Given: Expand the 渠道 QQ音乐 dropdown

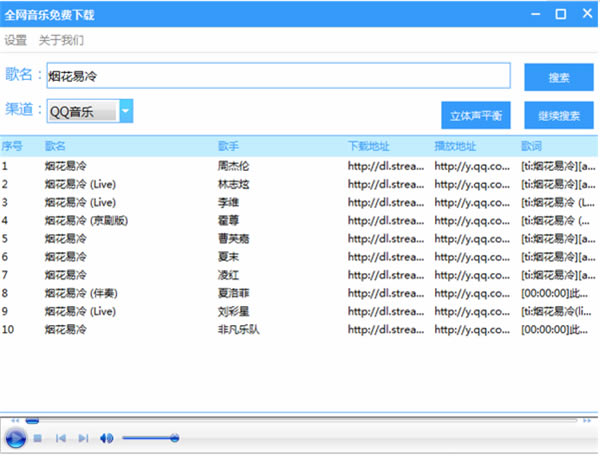Looking at the screenshot, I should point(126,113).
